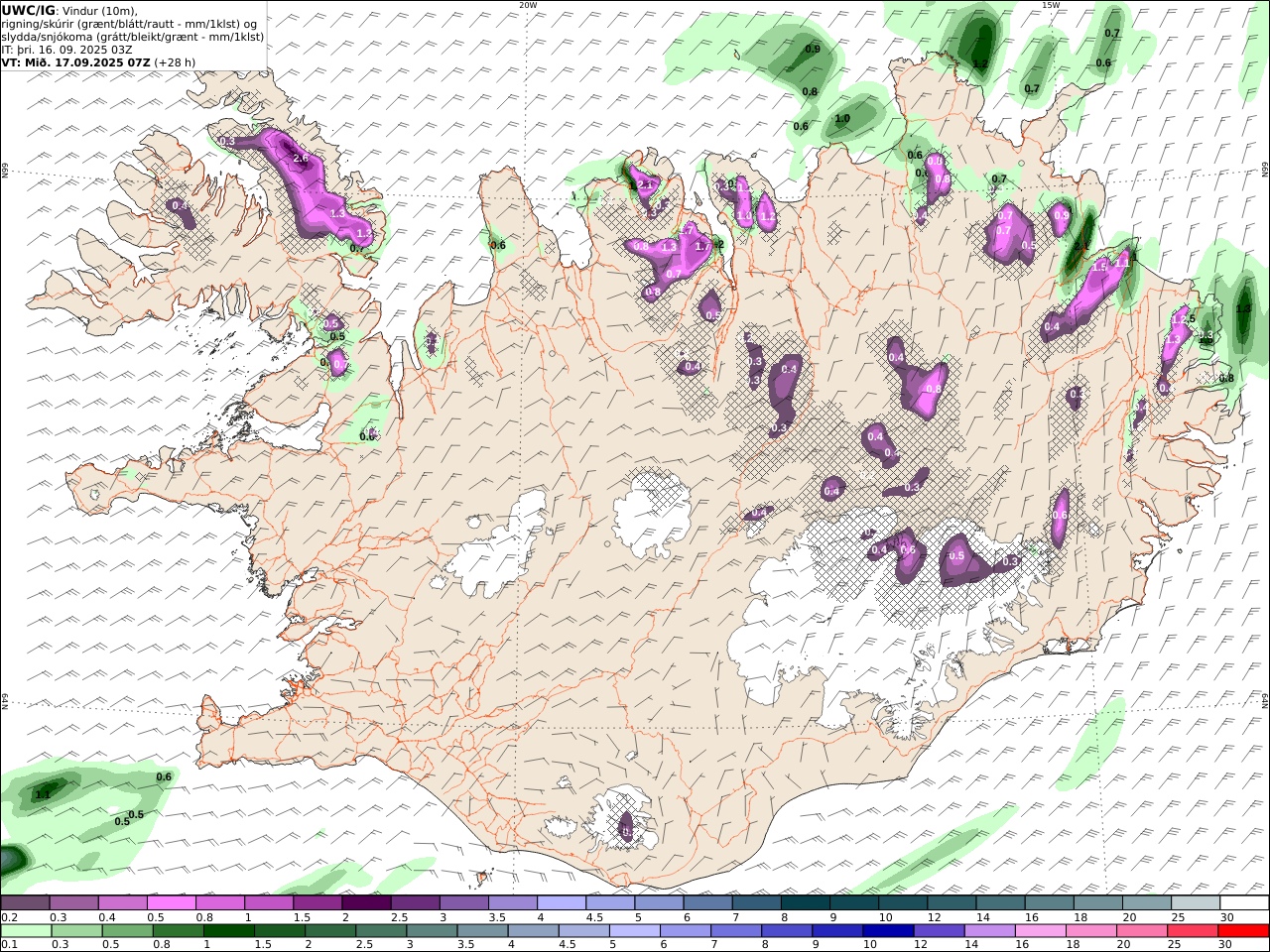The width and height of the screenshot is (1270, 952).
Task: Pick the lilac 14 swatch in lower legend row
Action: [989, 931]
